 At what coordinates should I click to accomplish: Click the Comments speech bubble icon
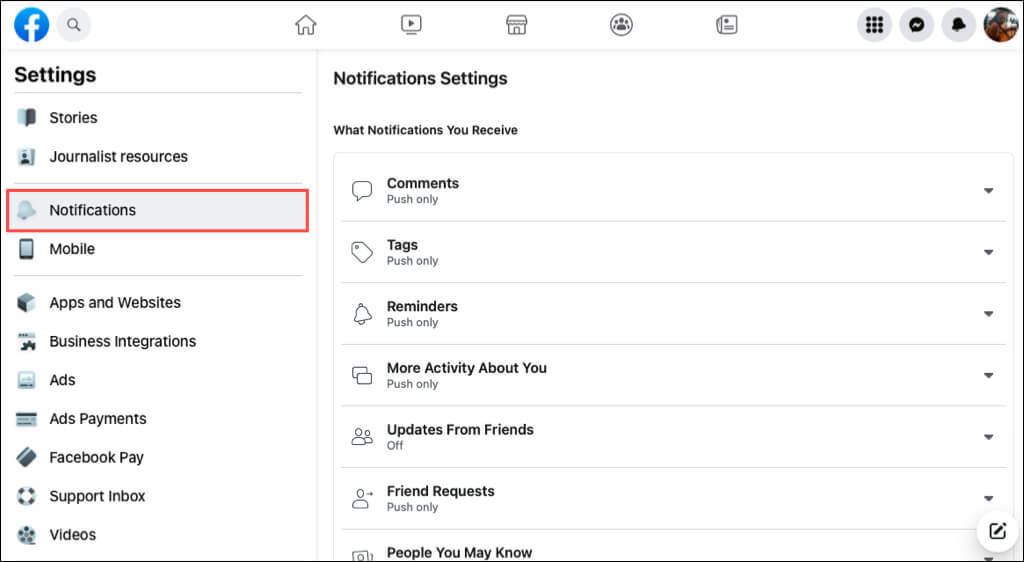362,191
